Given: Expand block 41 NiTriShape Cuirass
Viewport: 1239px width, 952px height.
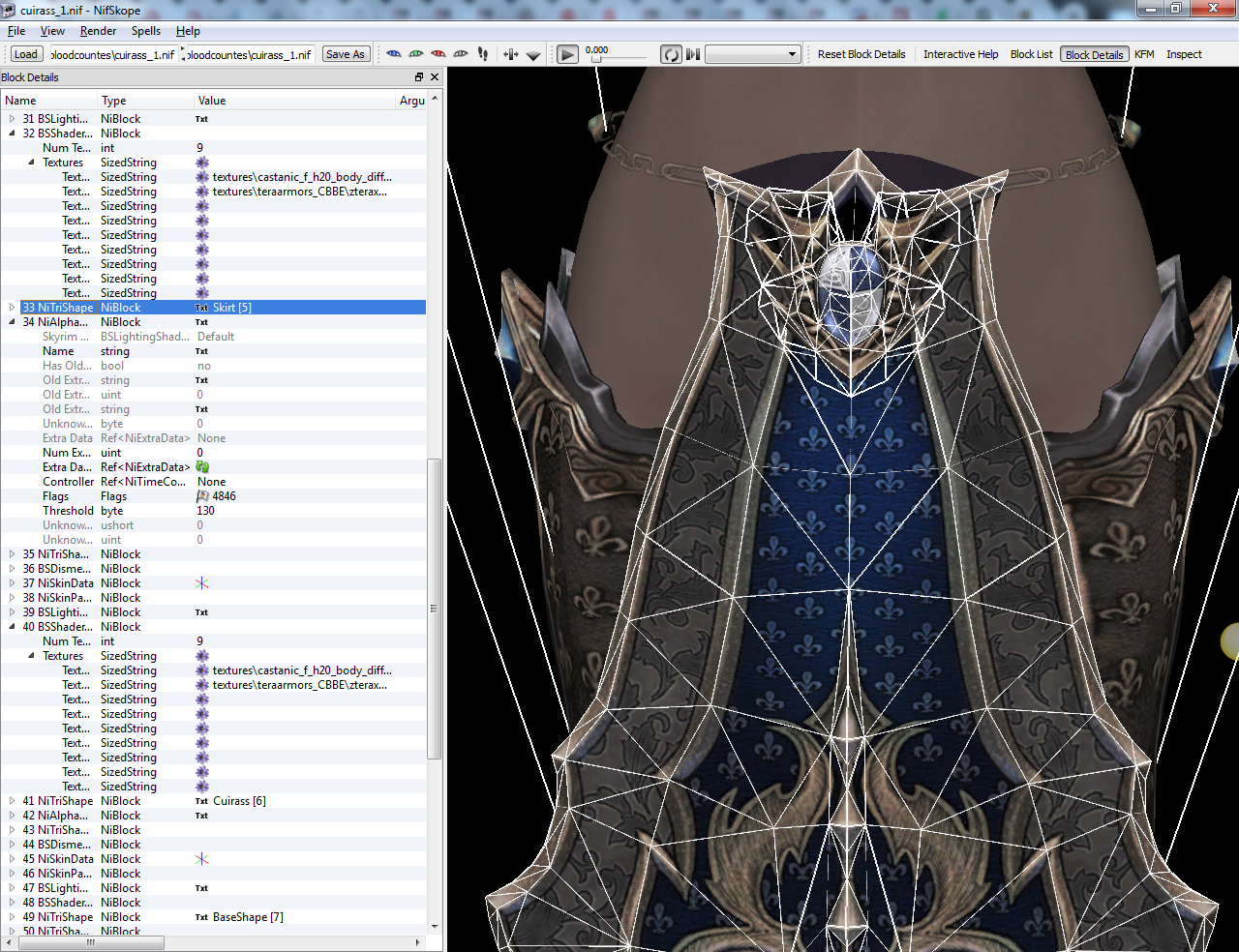Looking at the screenshot, I should point(12,801).
